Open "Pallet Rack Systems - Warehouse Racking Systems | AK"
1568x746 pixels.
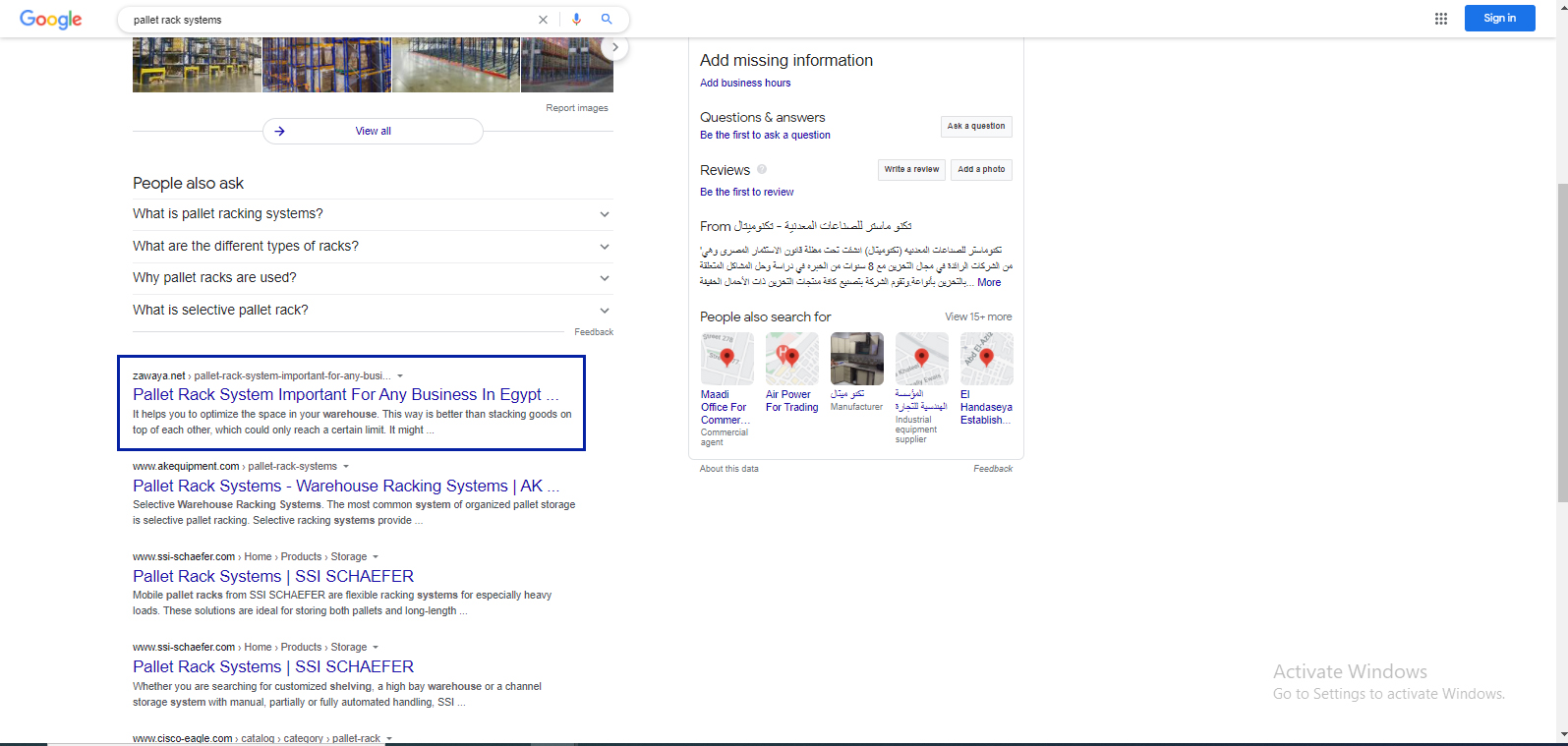click(x=346, y=487)
